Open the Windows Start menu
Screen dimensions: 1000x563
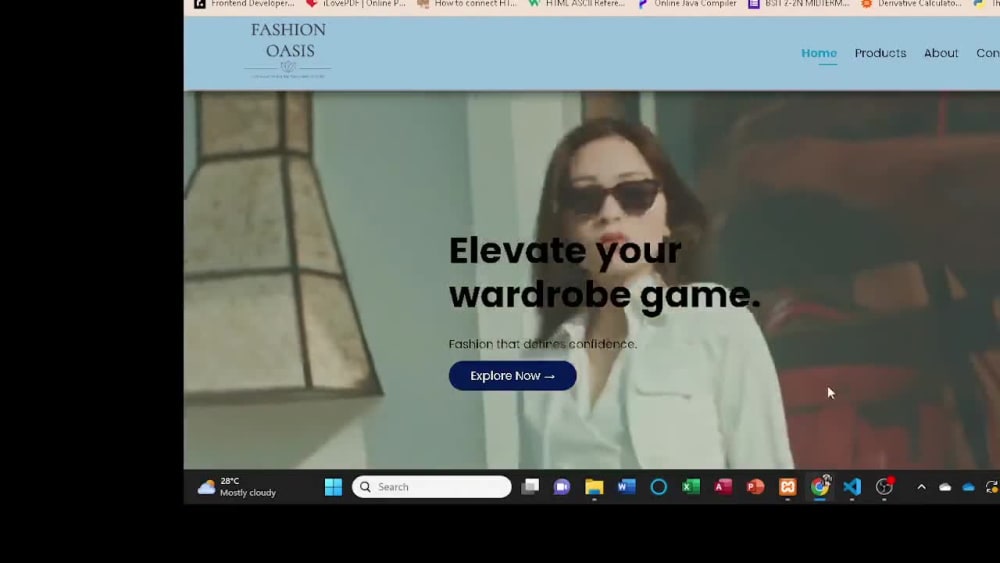(x=333, y=487)
